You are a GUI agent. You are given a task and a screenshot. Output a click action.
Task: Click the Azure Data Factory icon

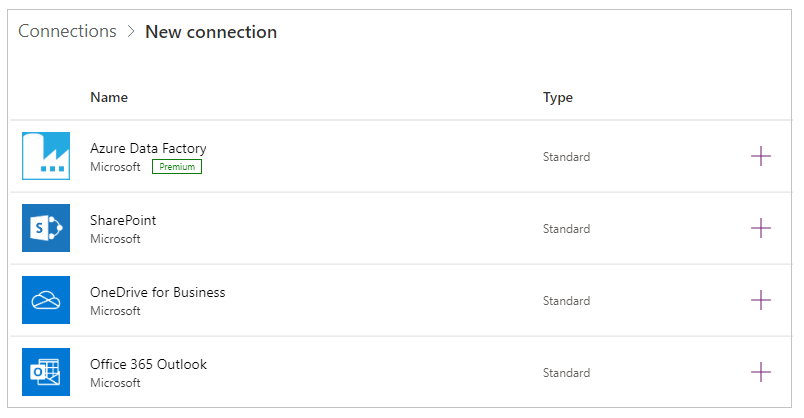(46, 156)
